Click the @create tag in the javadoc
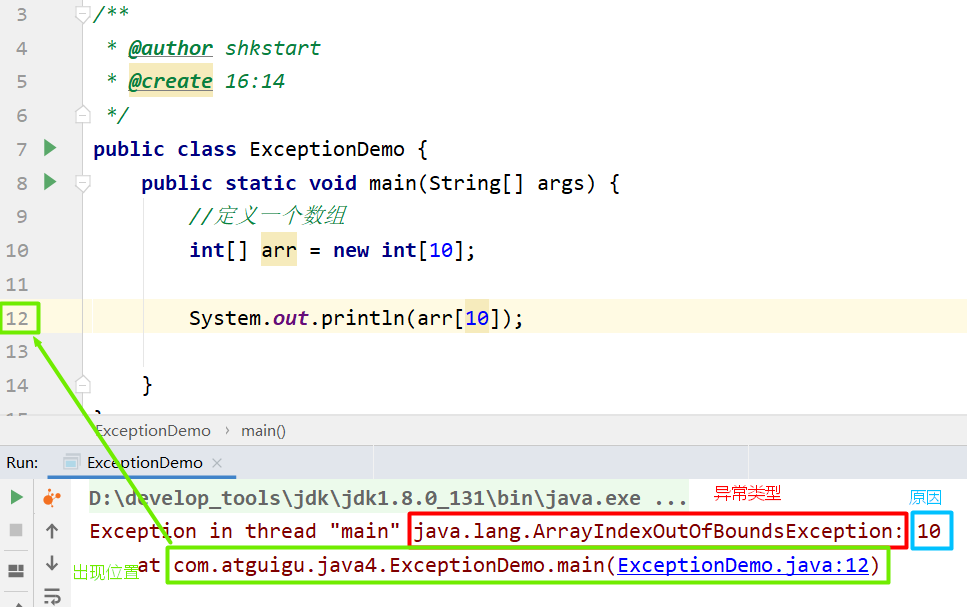Image resolution: width=967 pixels, height=607 pixels. (x=170, y=81)
